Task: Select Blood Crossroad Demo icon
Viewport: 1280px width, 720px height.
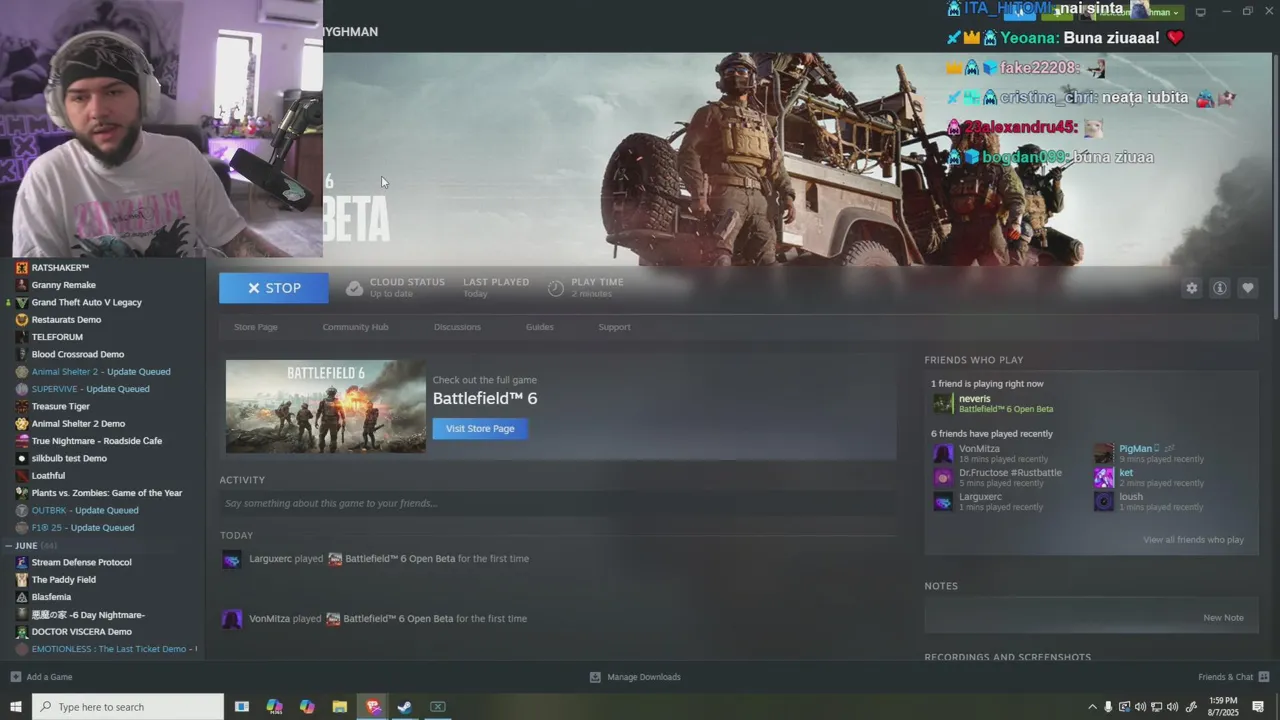Action: click(22, 354)
